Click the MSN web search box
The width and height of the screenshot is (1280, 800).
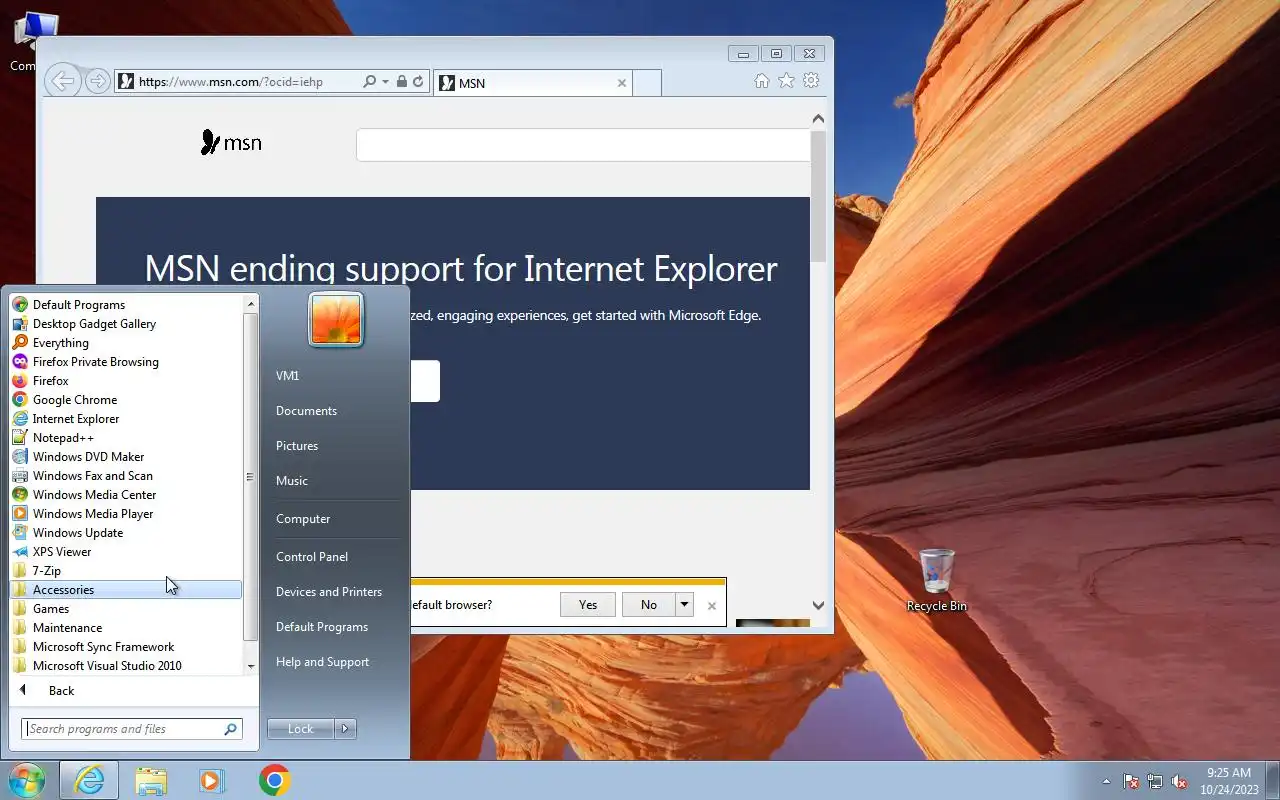point(583,145)
